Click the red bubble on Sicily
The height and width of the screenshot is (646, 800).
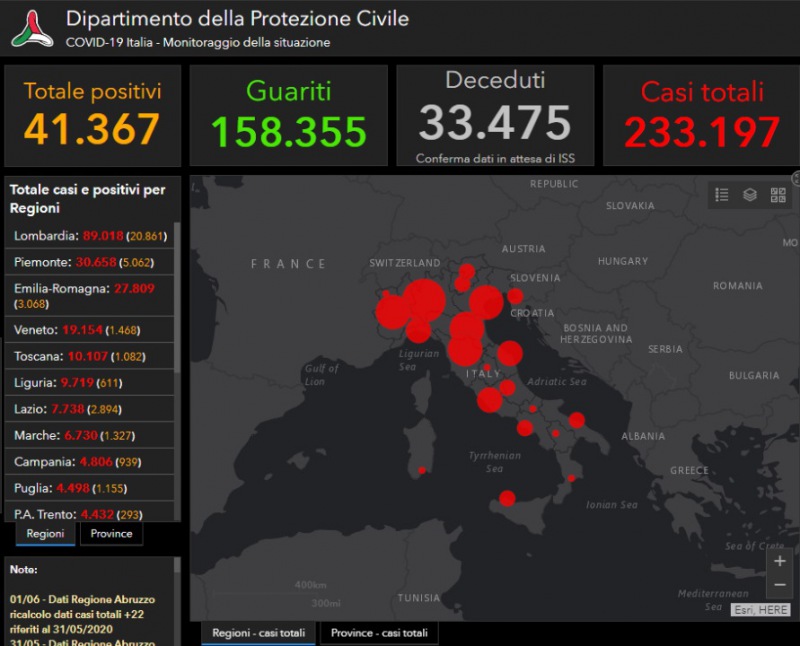(x=507, y=498)
